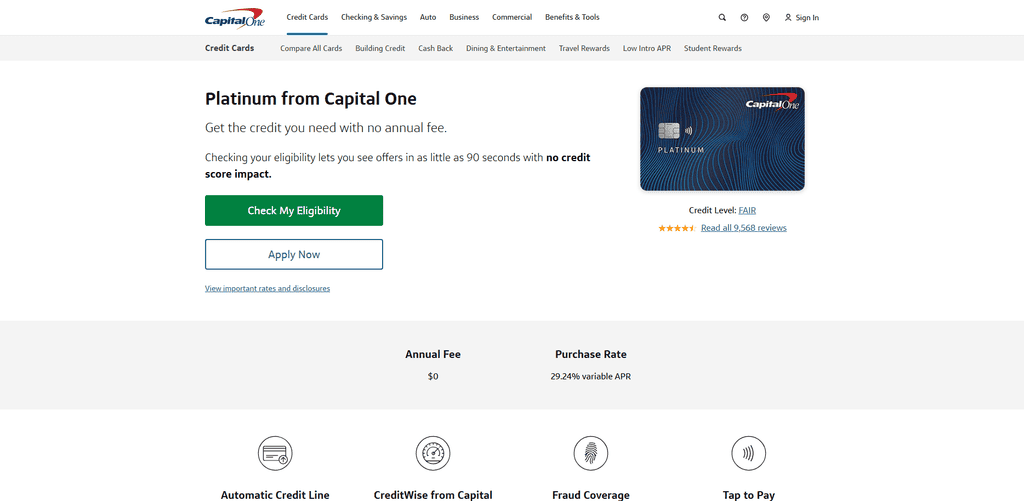This screenshot has height=501, width=1024.
Task: Click the Purchase Rate label
Action: tap(591, 355)
